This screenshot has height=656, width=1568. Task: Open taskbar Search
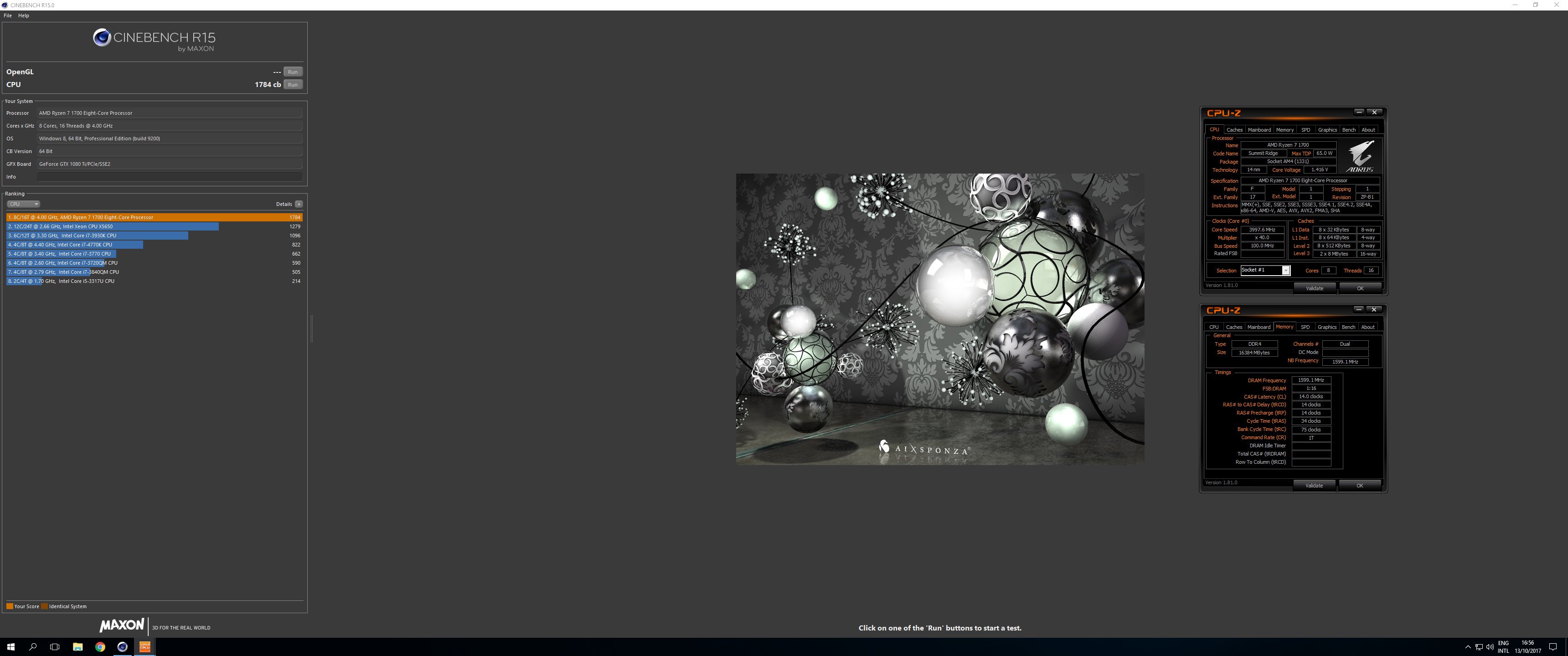pos(33,647)
